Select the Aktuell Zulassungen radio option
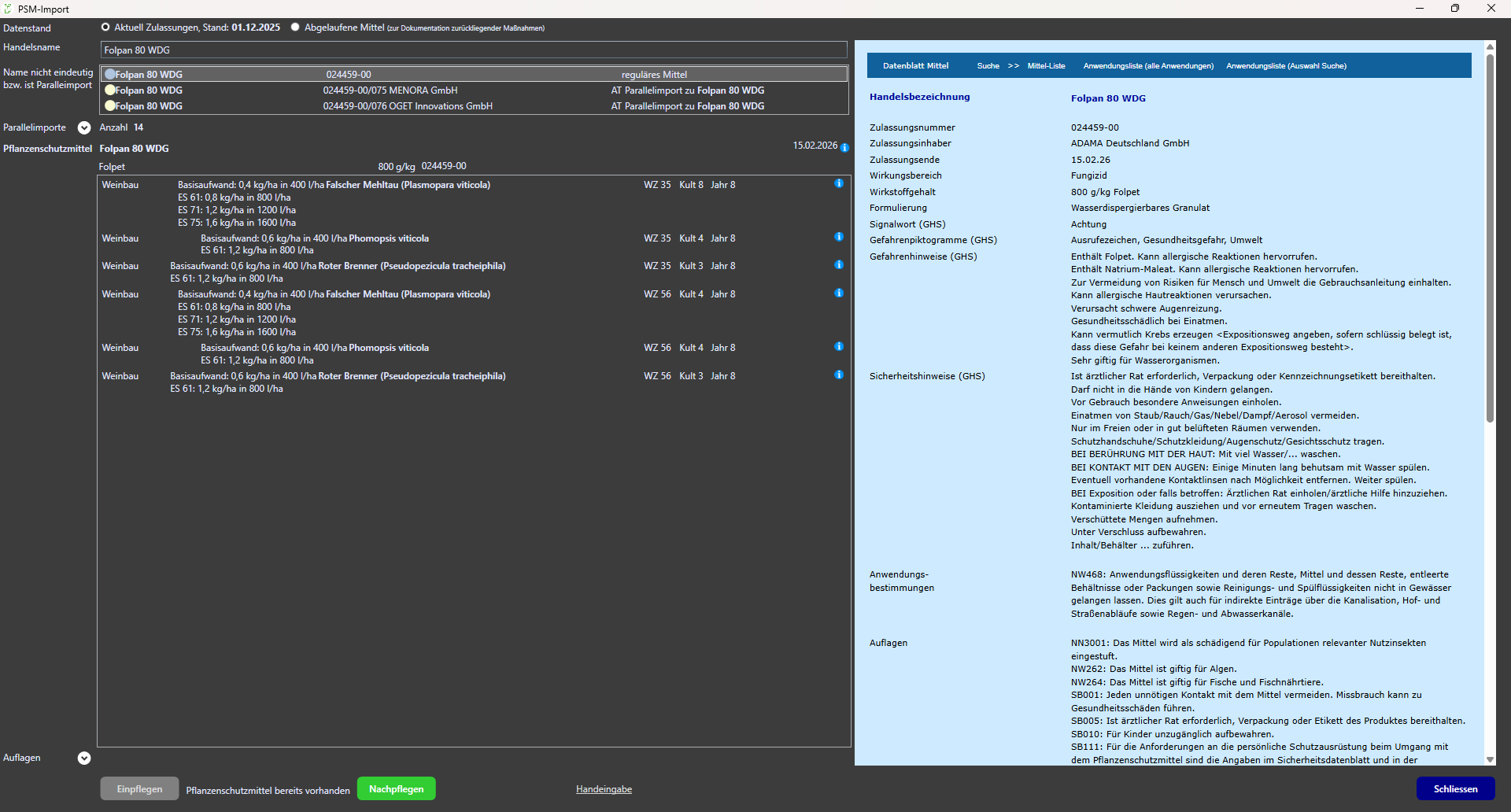The width and height of the screenshot is (1511, 812). [105, 28]
